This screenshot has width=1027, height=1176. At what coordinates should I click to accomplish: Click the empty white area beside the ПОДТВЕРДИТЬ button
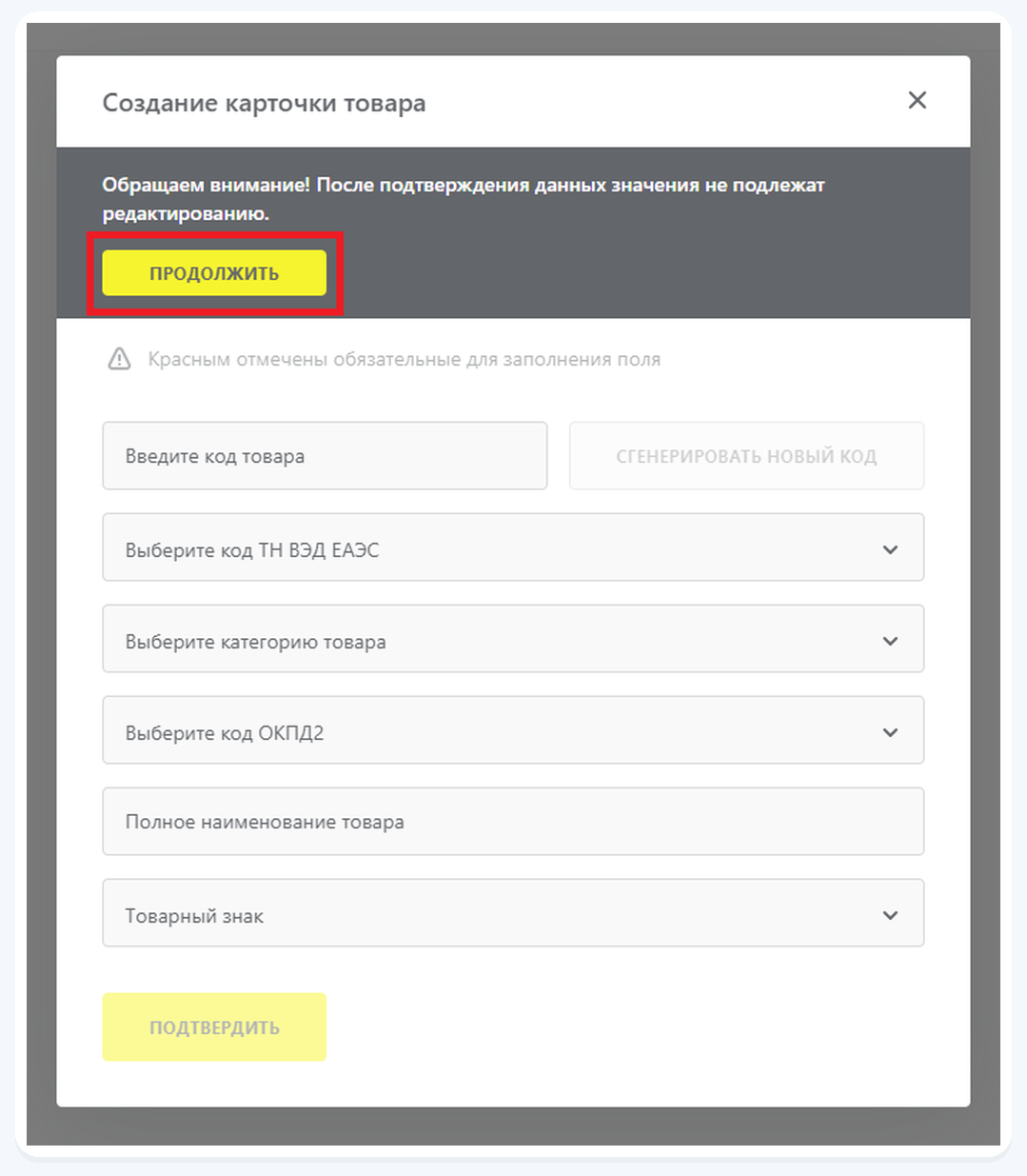click(x=628, y=1027)
